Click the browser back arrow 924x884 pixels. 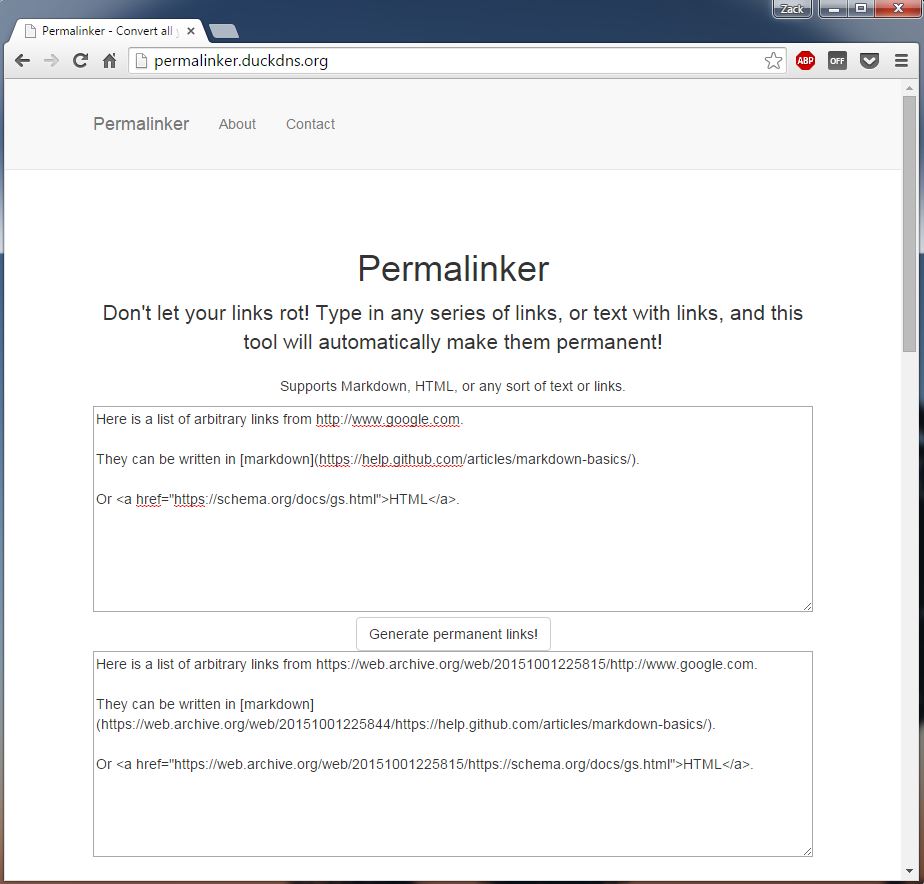(x=22, y=60)
